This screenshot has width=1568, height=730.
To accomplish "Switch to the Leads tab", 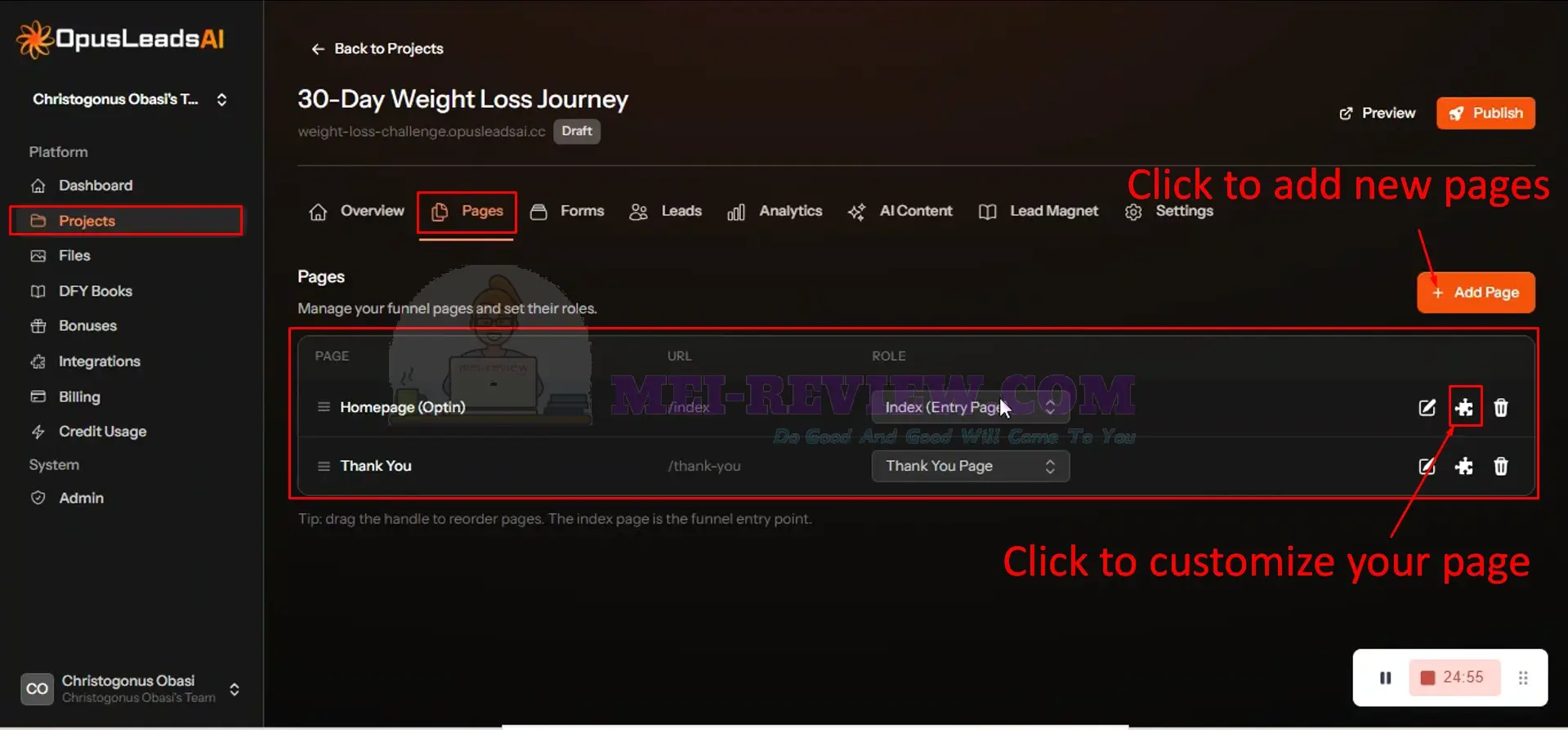I will 665,212.
